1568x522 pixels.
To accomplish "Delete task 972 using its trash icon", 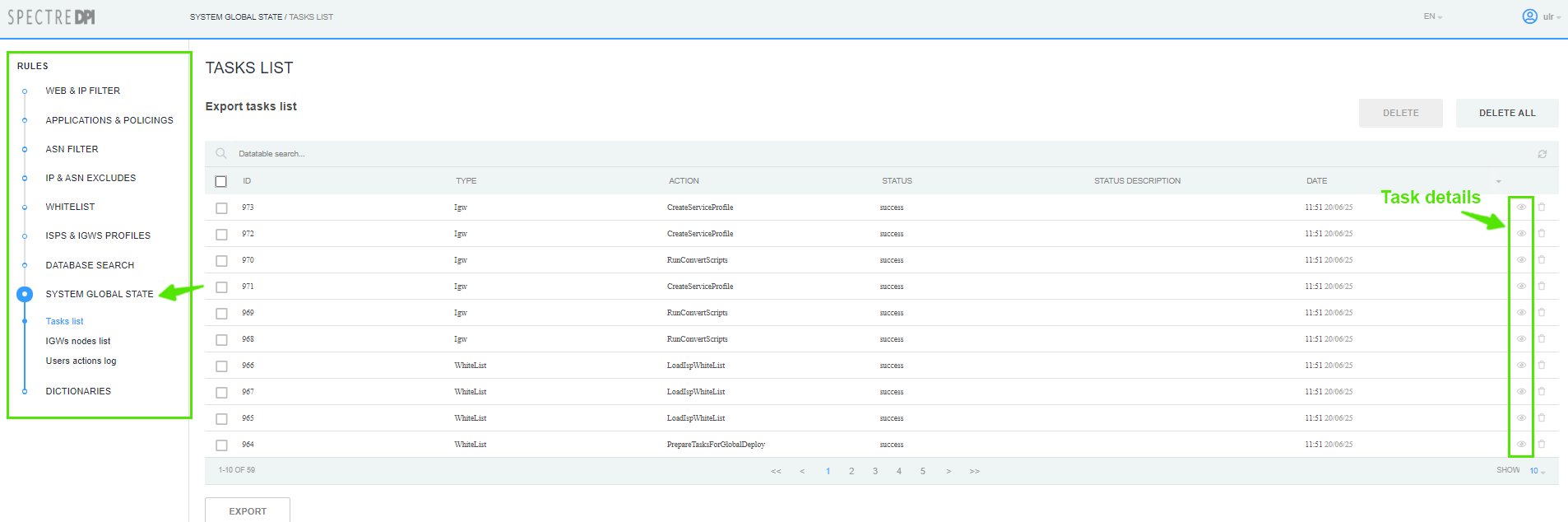I will [x=1542, y=234].
